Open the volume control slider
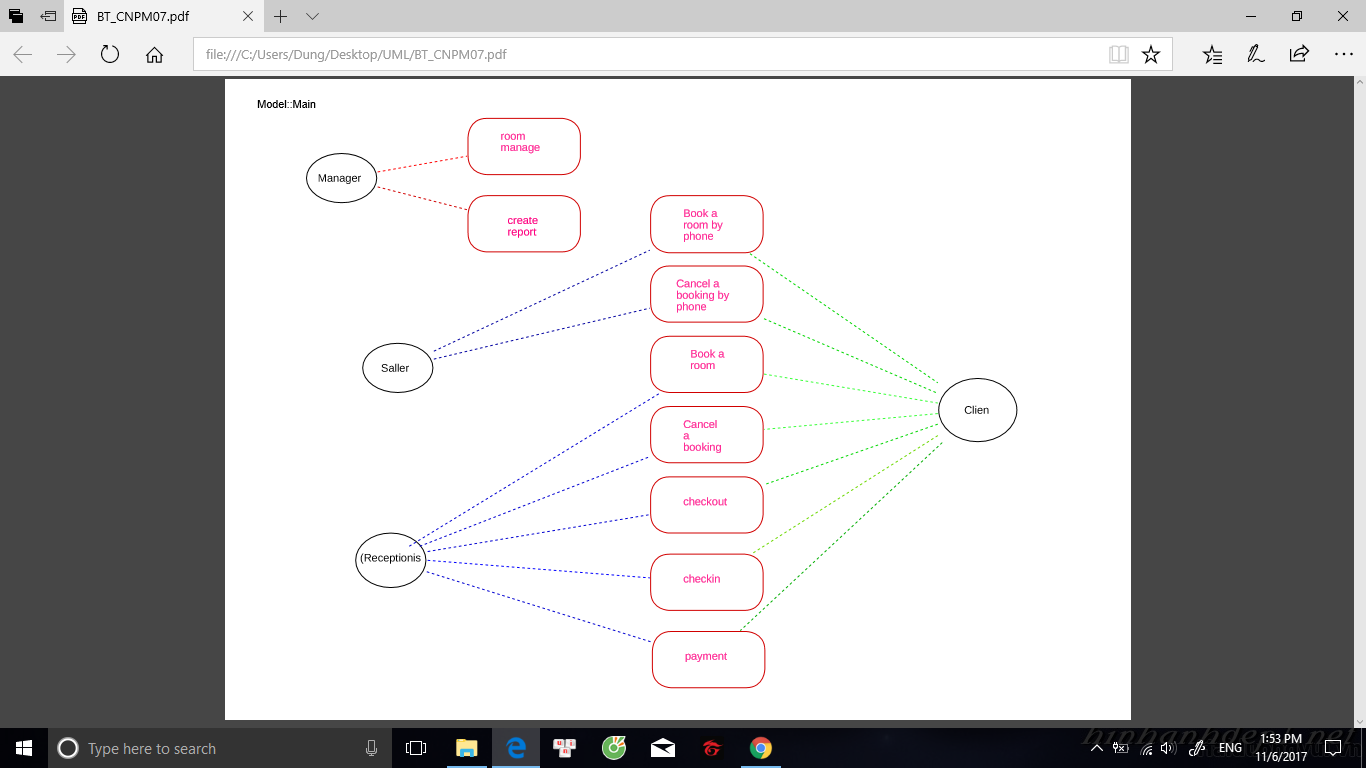The image size is (1366, 768). [1166, 748]
